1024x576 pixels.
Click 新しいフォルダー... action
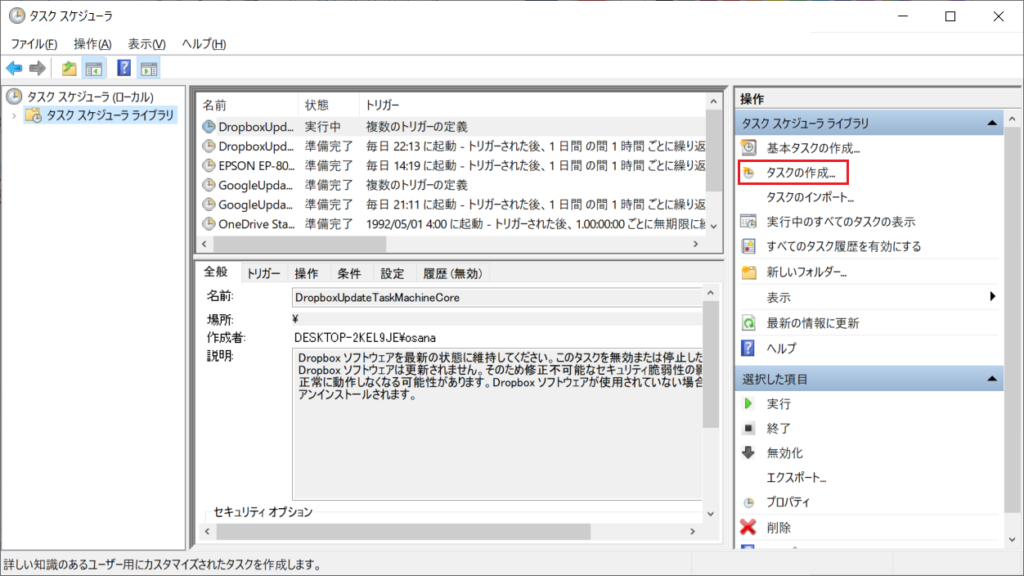click(807, 272)
